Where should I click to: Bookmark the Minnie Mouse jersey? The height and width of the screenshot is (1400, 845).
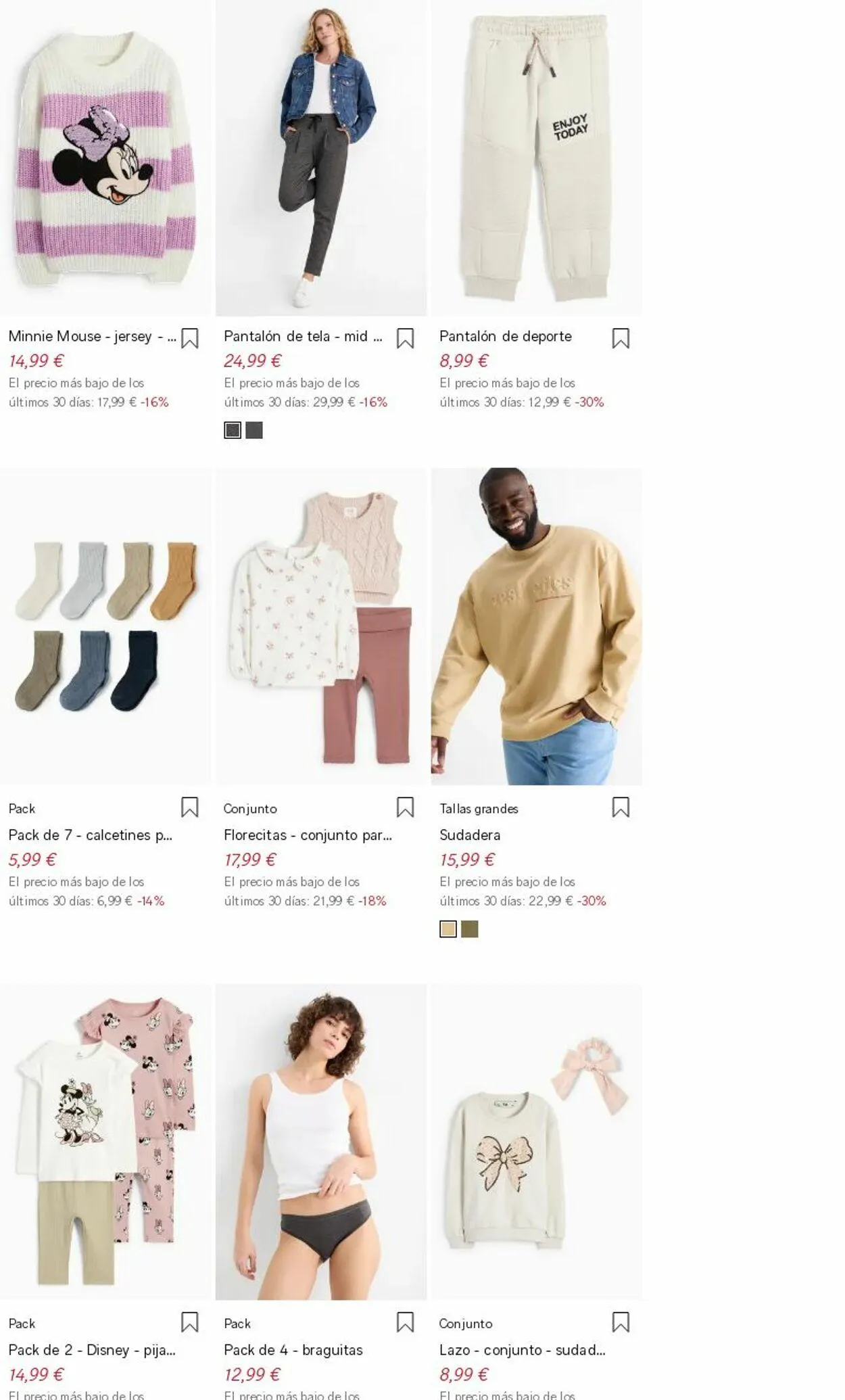(190, 338)
